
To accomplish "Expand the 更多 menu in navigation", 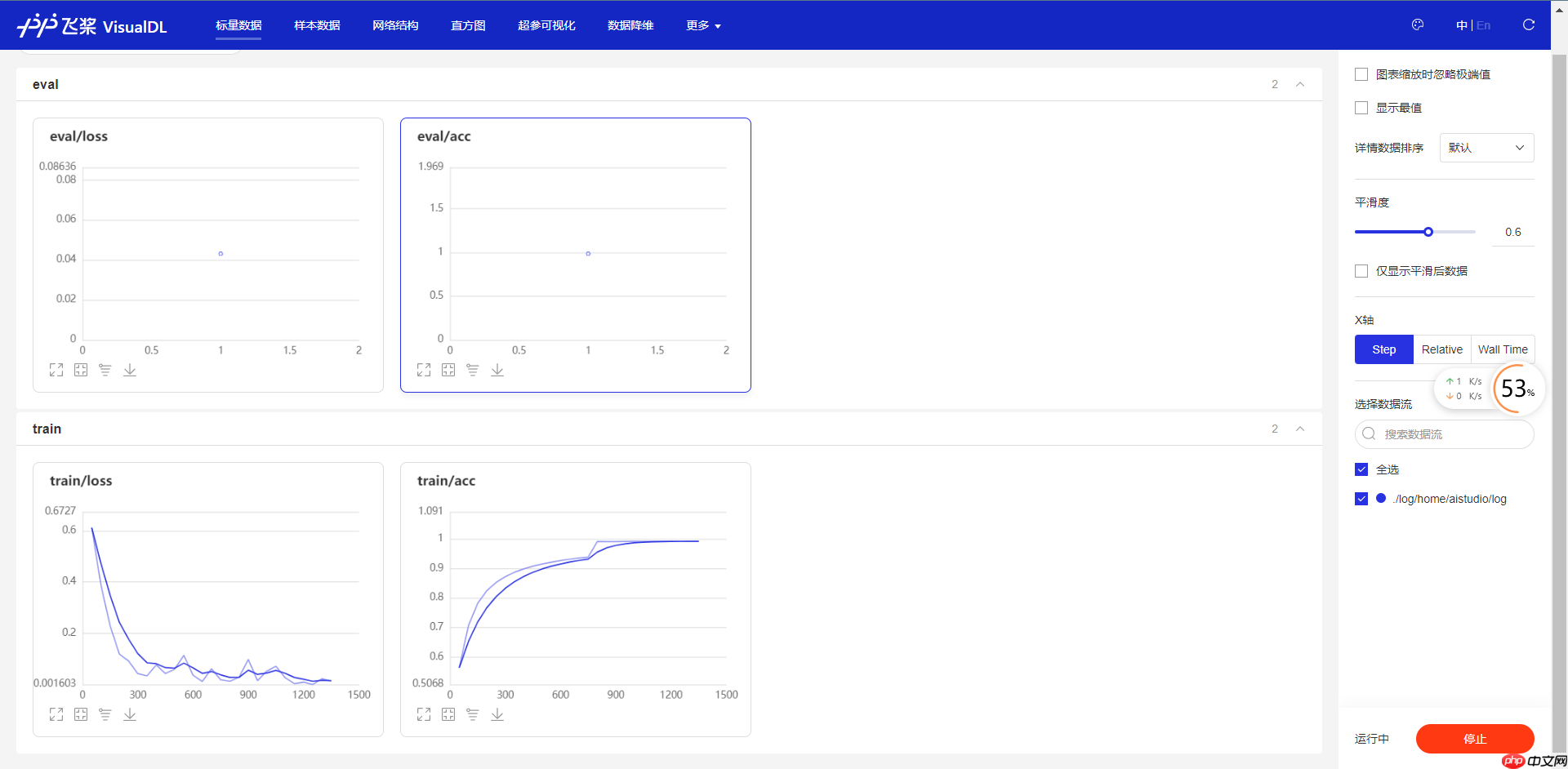I will (703, 25).
